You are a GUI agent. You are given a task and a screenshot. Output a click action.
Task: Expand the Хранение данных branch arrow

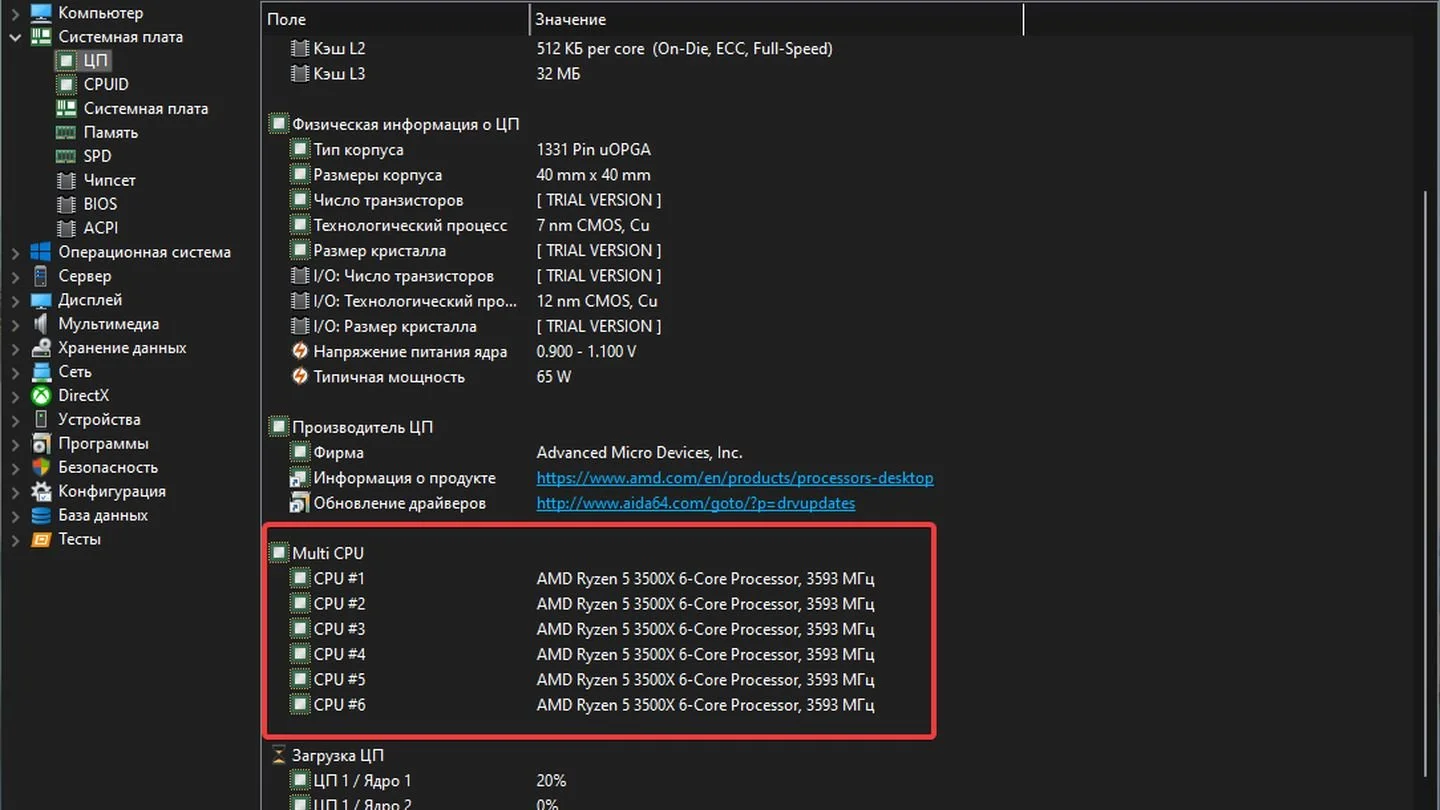(15, 348)
